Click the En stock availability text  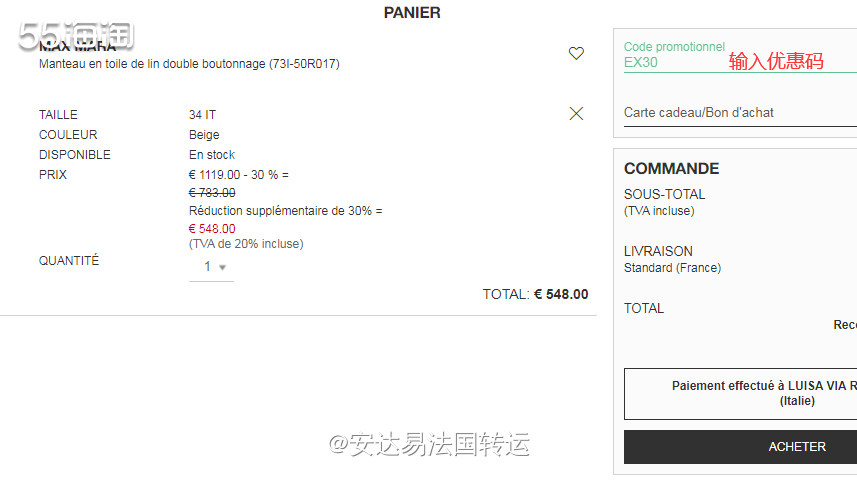(212, 155)
